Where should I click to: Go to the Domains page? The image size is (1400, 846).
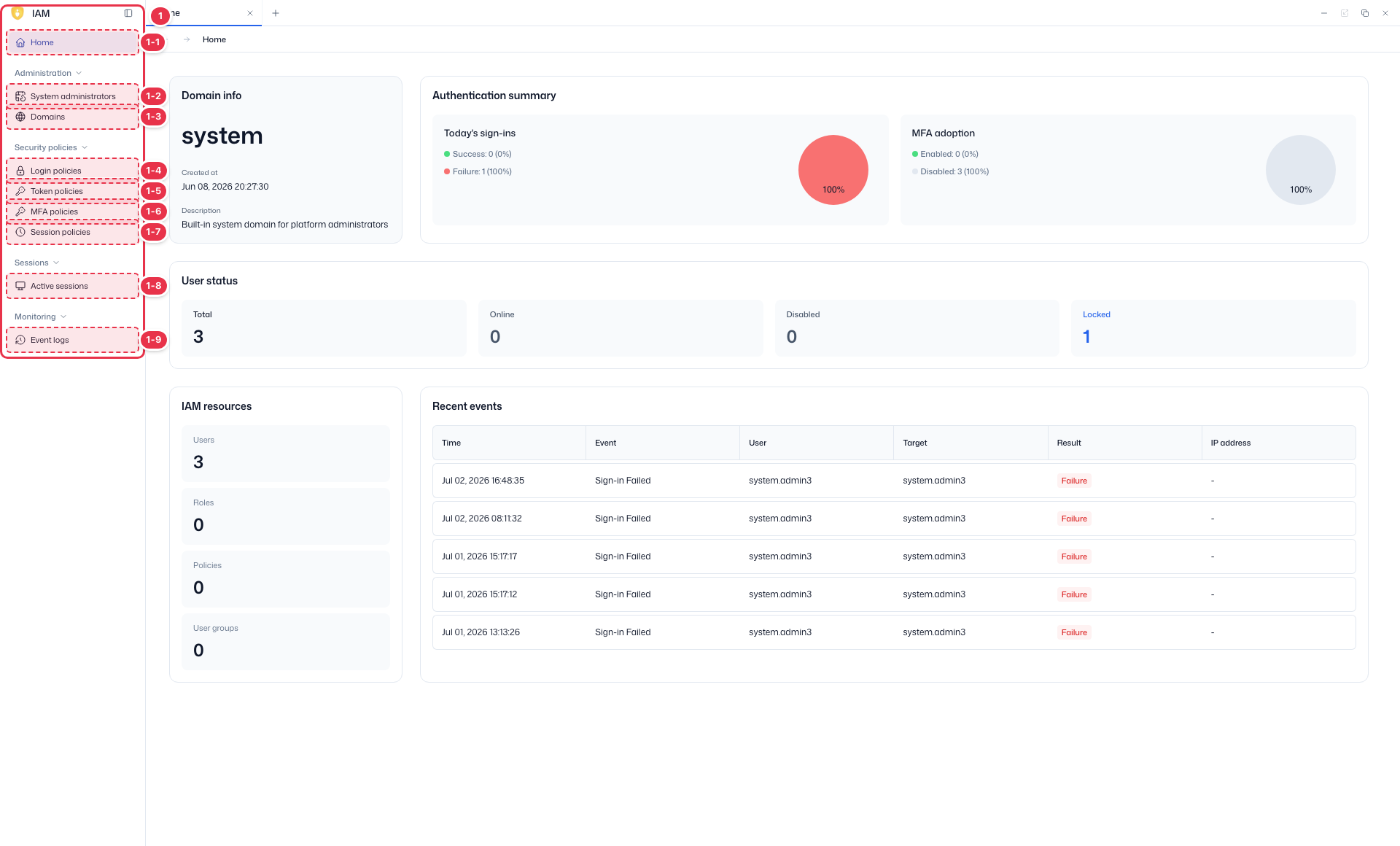tap(73, 117)
